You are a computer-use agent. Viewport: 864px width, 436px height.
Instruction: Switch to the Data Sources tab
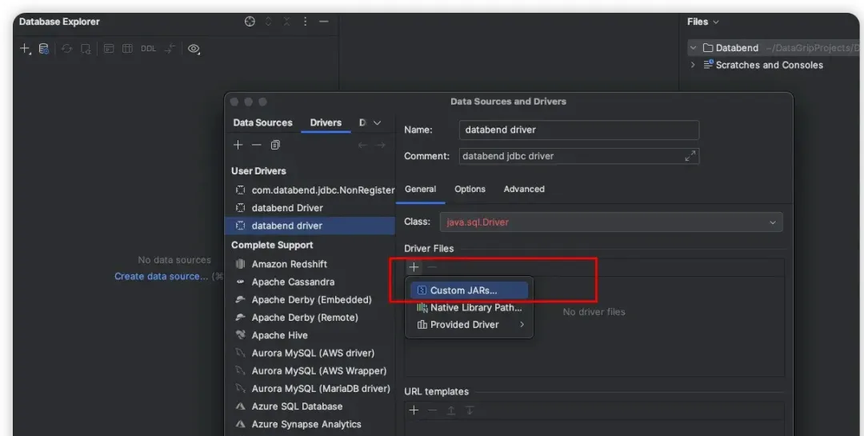tap(263, 122)
